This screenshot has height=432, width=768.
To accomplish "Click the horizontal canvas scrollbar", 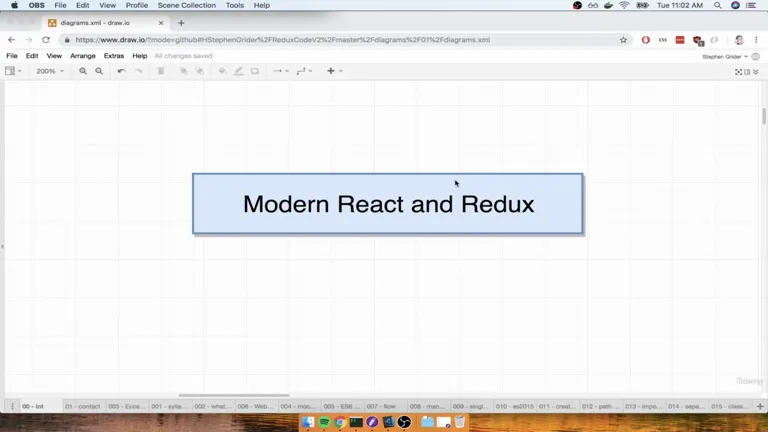I will coord(234,395).
